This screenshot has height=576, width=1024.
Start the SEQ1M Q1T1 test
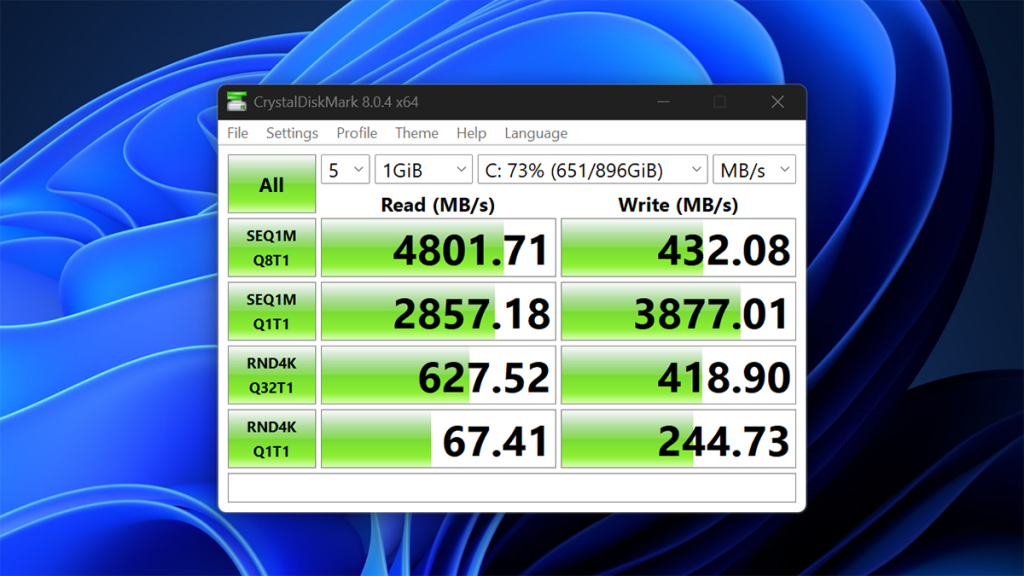(271, 311)
